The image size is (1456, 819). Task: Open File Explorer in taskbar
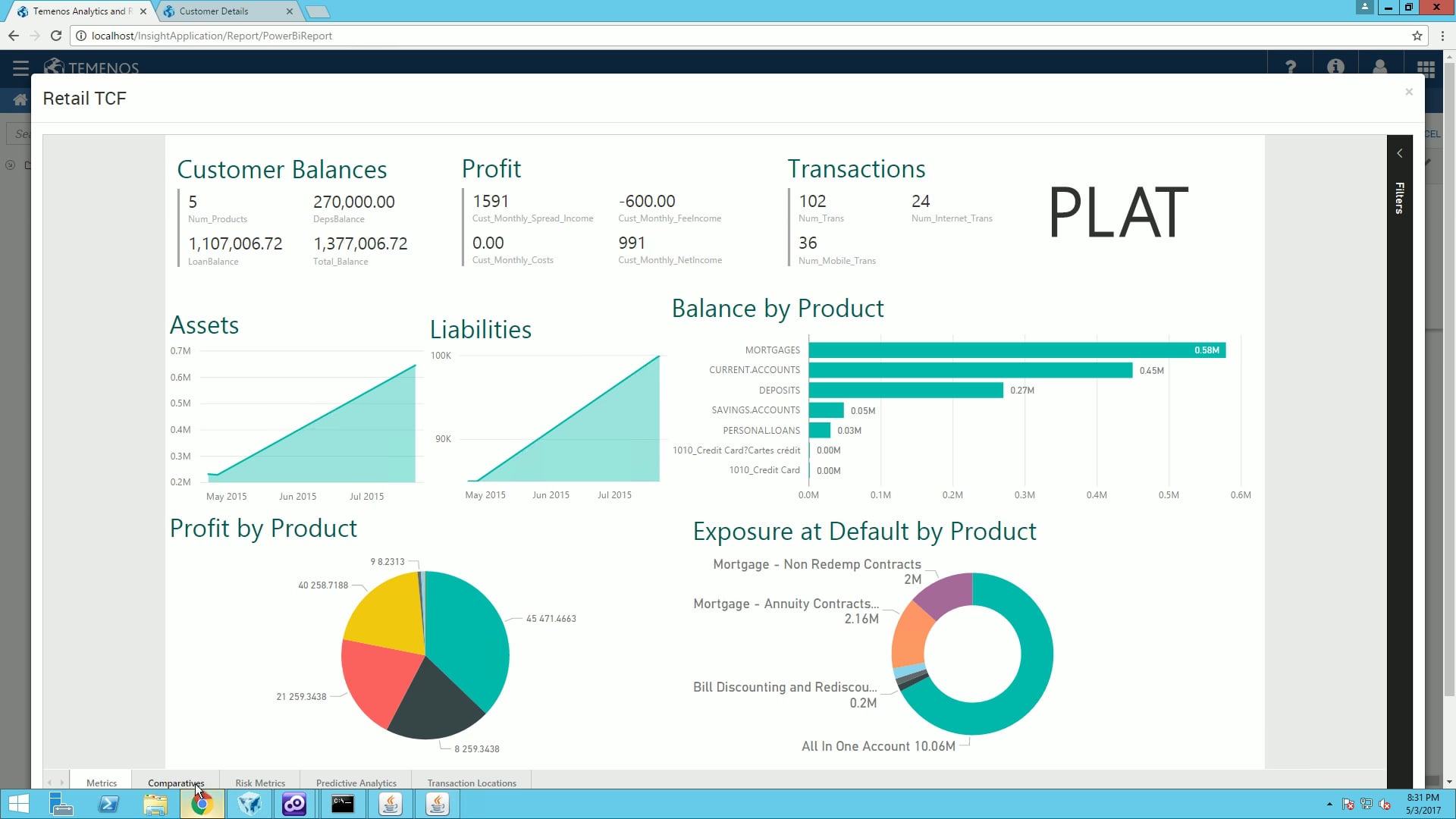[155, 804]
